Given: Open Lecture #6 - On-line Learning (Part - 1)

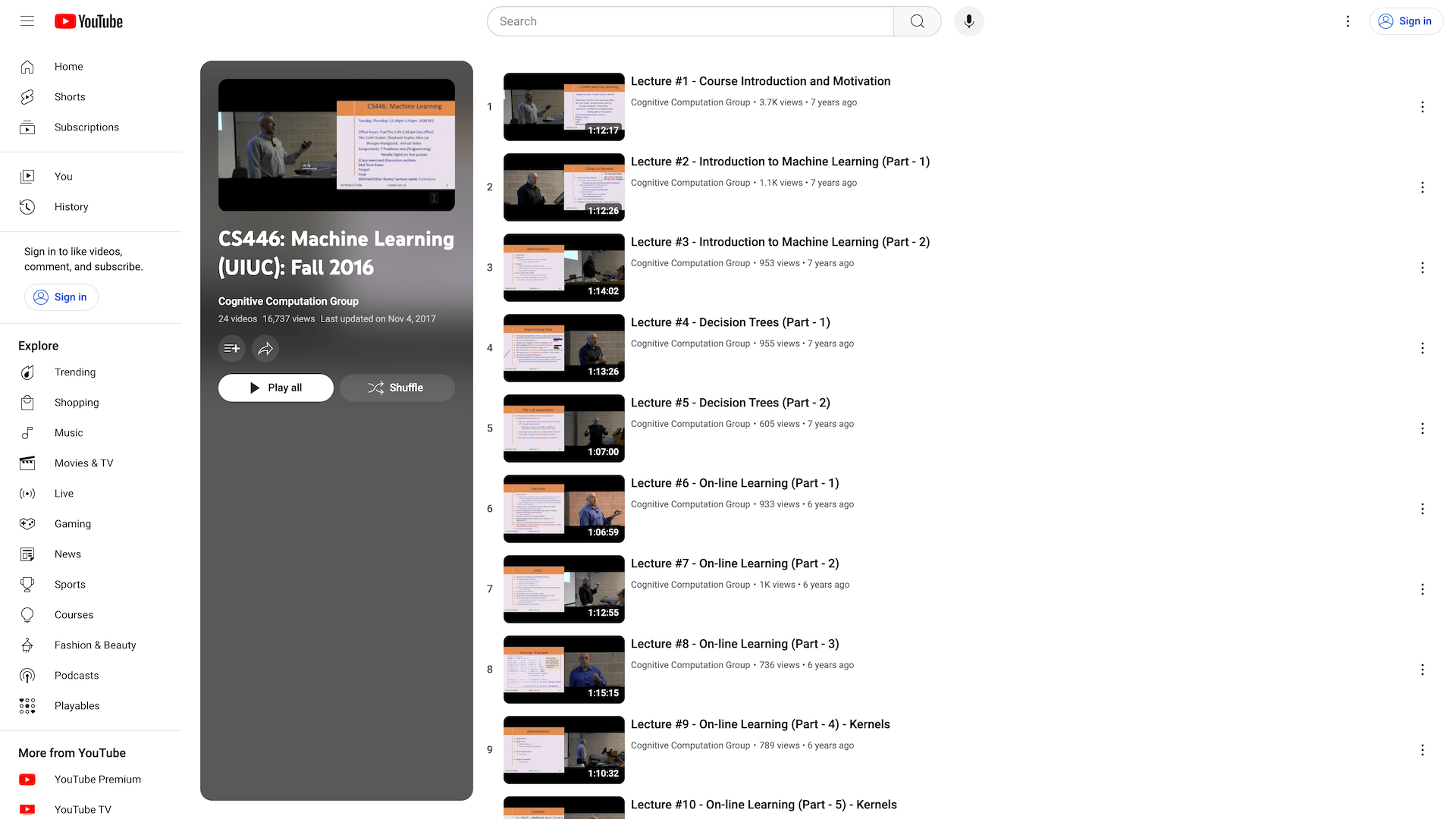Looking at the screenshot, I should [x=735, y=483].
